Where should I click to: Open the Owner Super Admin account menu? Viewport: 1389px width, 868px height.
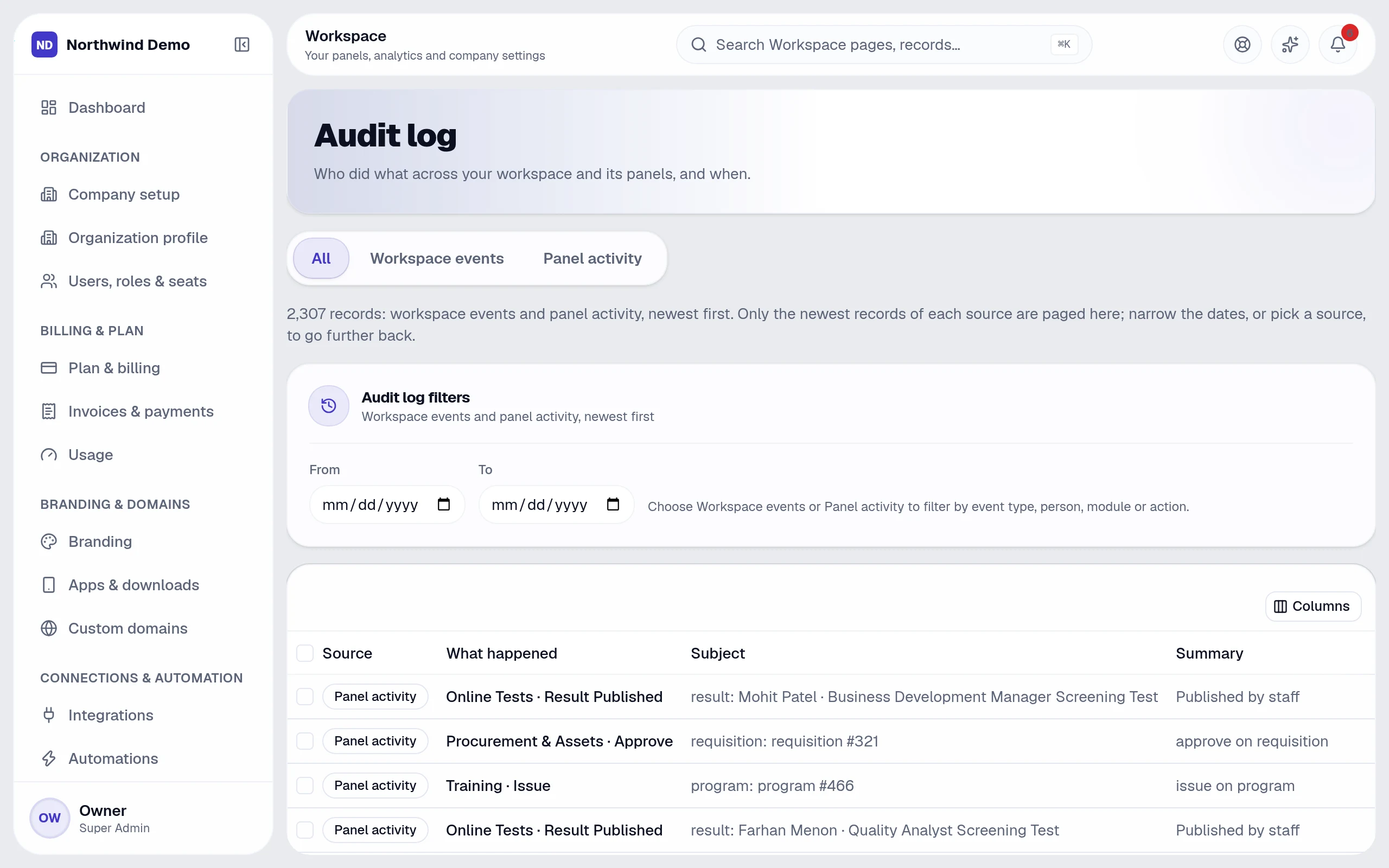[x=143, y=819]
